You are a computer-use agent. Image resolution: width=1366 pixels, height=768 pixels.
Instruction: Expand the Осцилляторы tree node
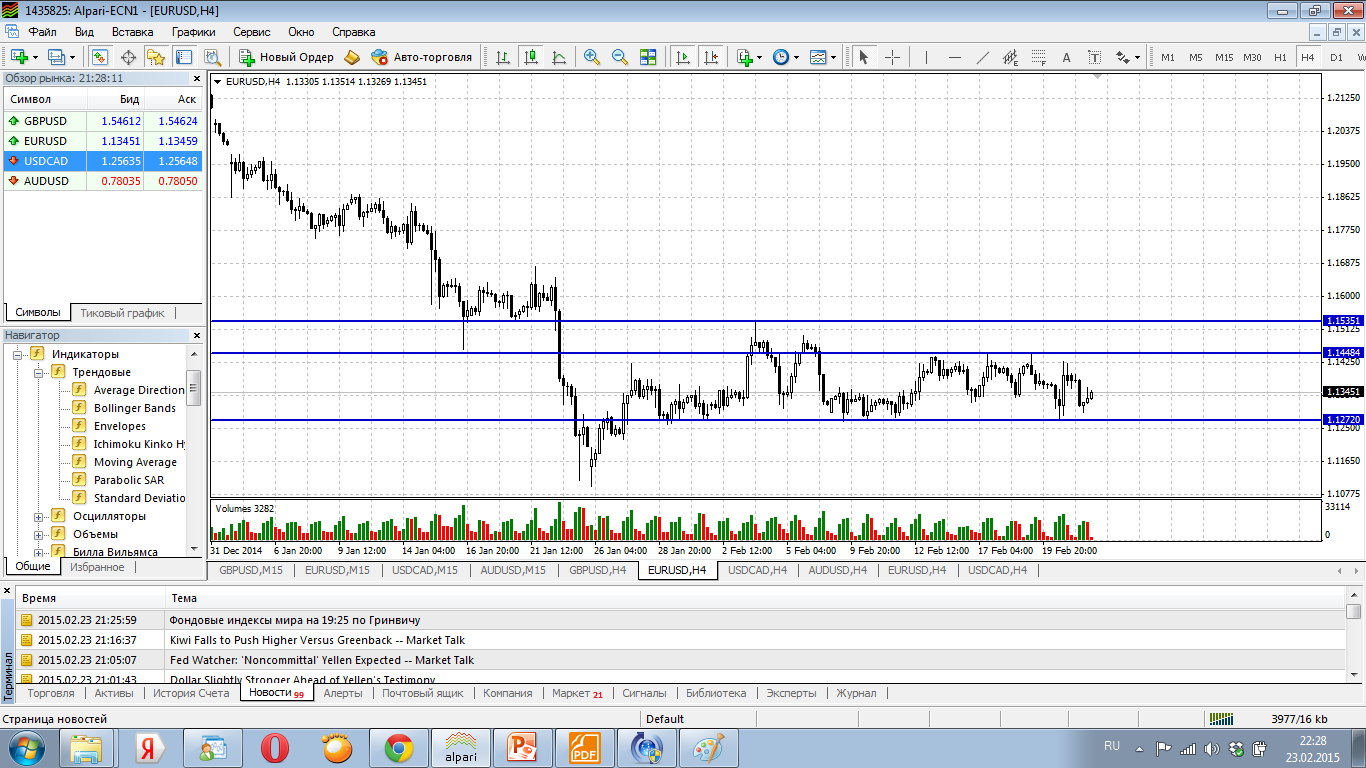tap(39, 516)
